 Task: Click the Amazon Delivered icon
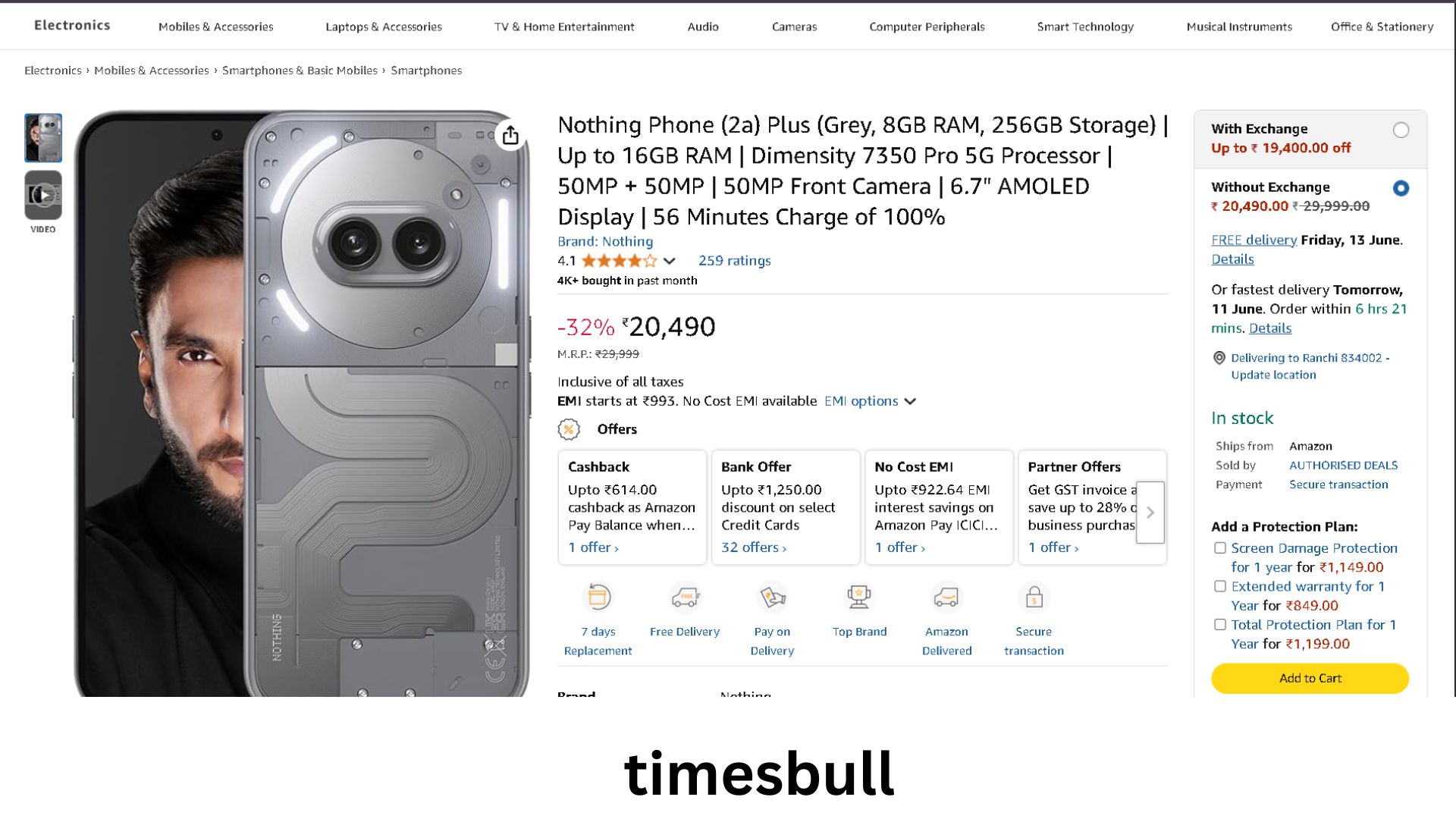[x=946, y=598]
